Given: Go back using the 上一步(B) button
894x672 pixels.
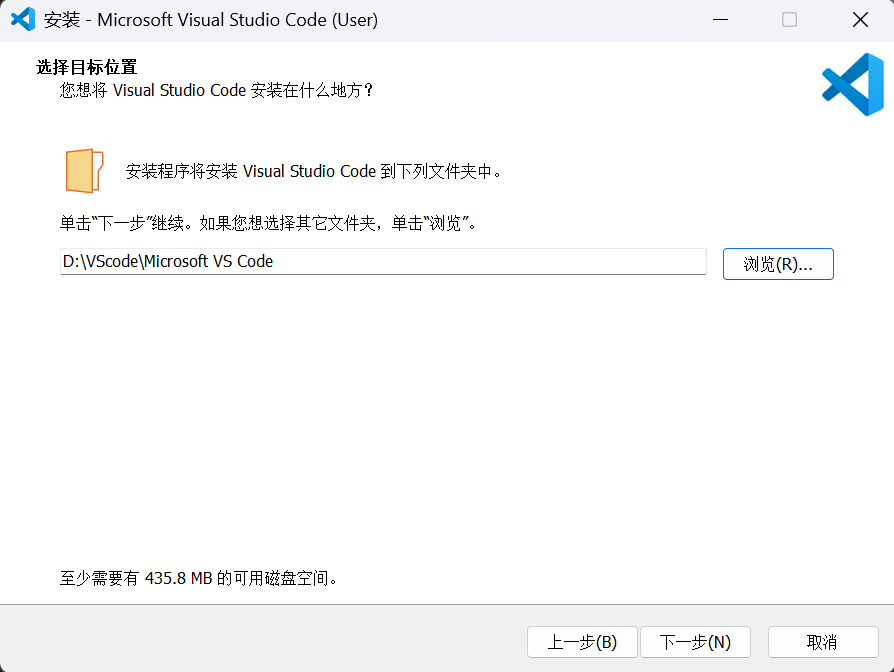Looking at the screenshot, I should point(582,642).
